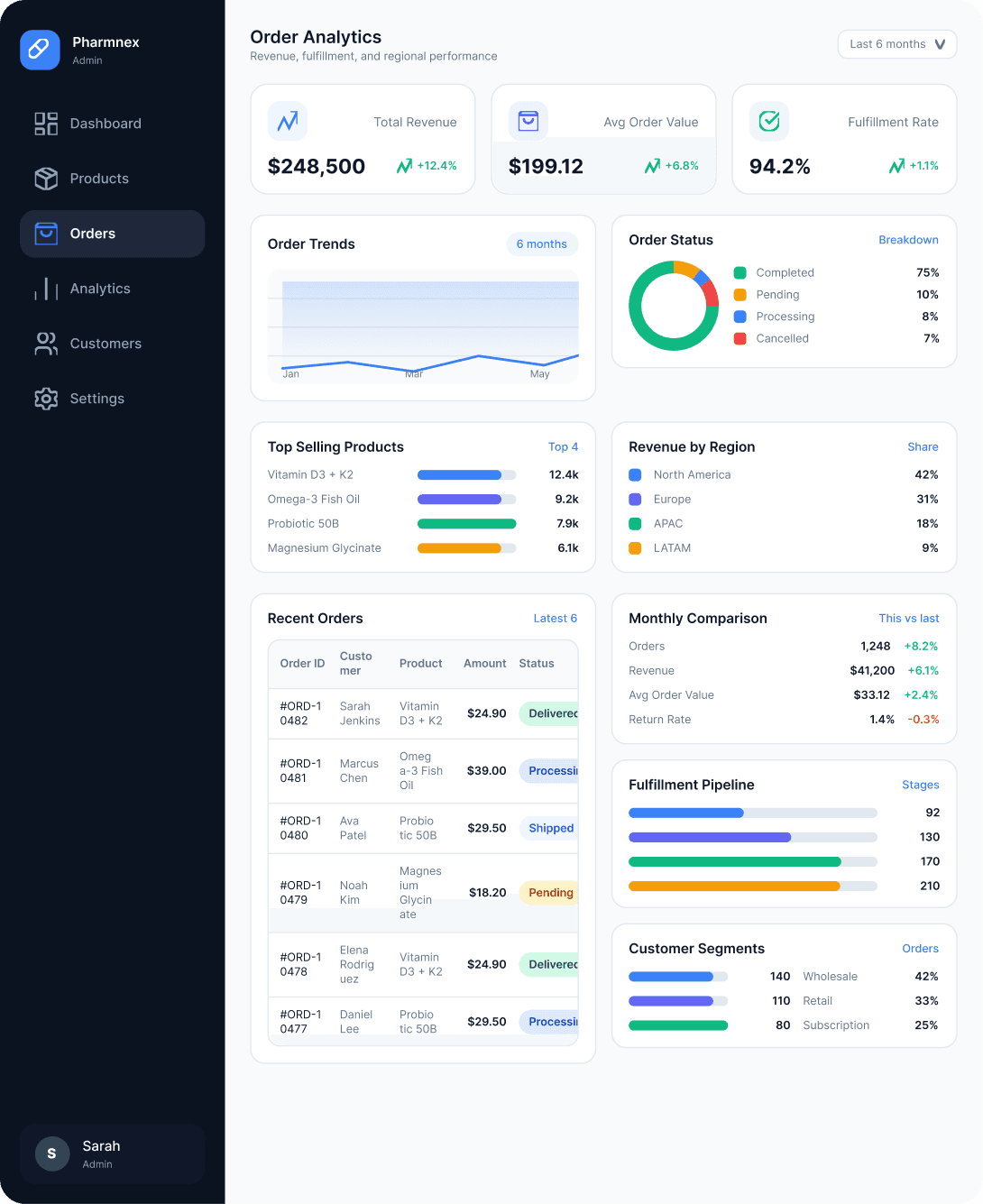Click the Return Rate -0.3% value

922,720
